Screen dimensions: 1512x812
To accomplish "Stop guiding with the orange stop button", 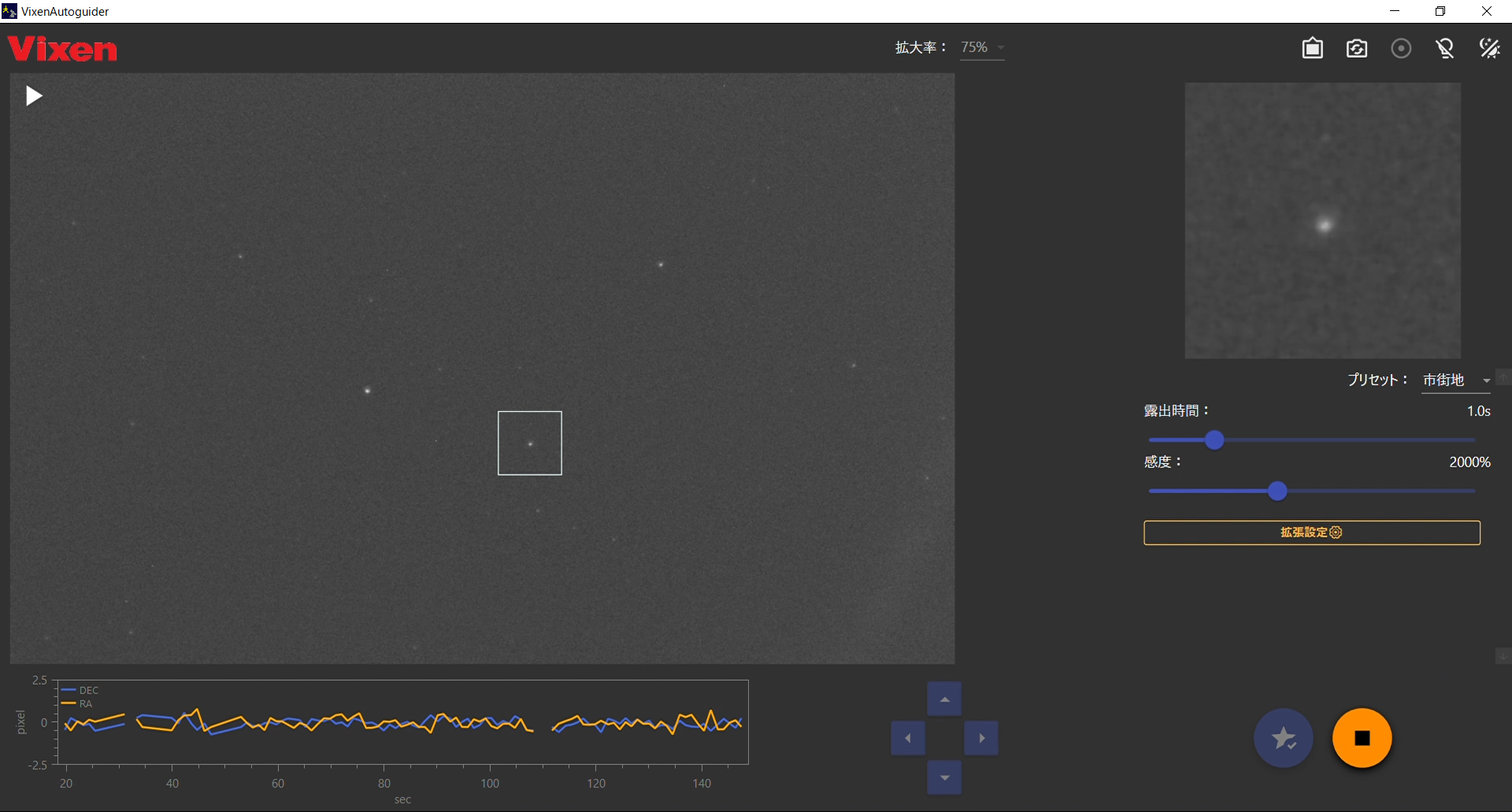I will (1362, 738).
